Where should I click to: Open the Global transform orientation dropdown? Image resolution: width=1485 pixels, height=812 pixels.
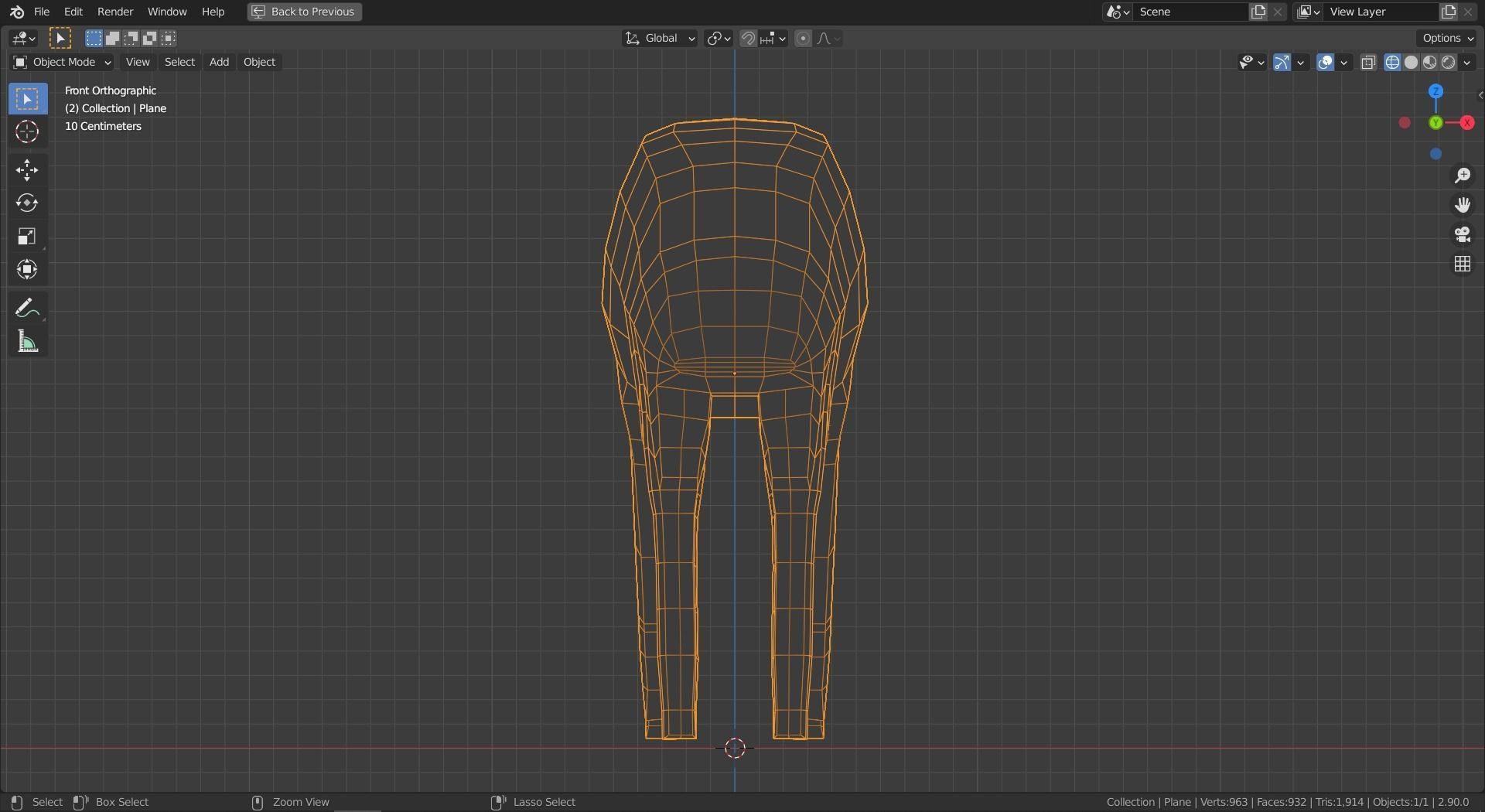click(660, 38)
